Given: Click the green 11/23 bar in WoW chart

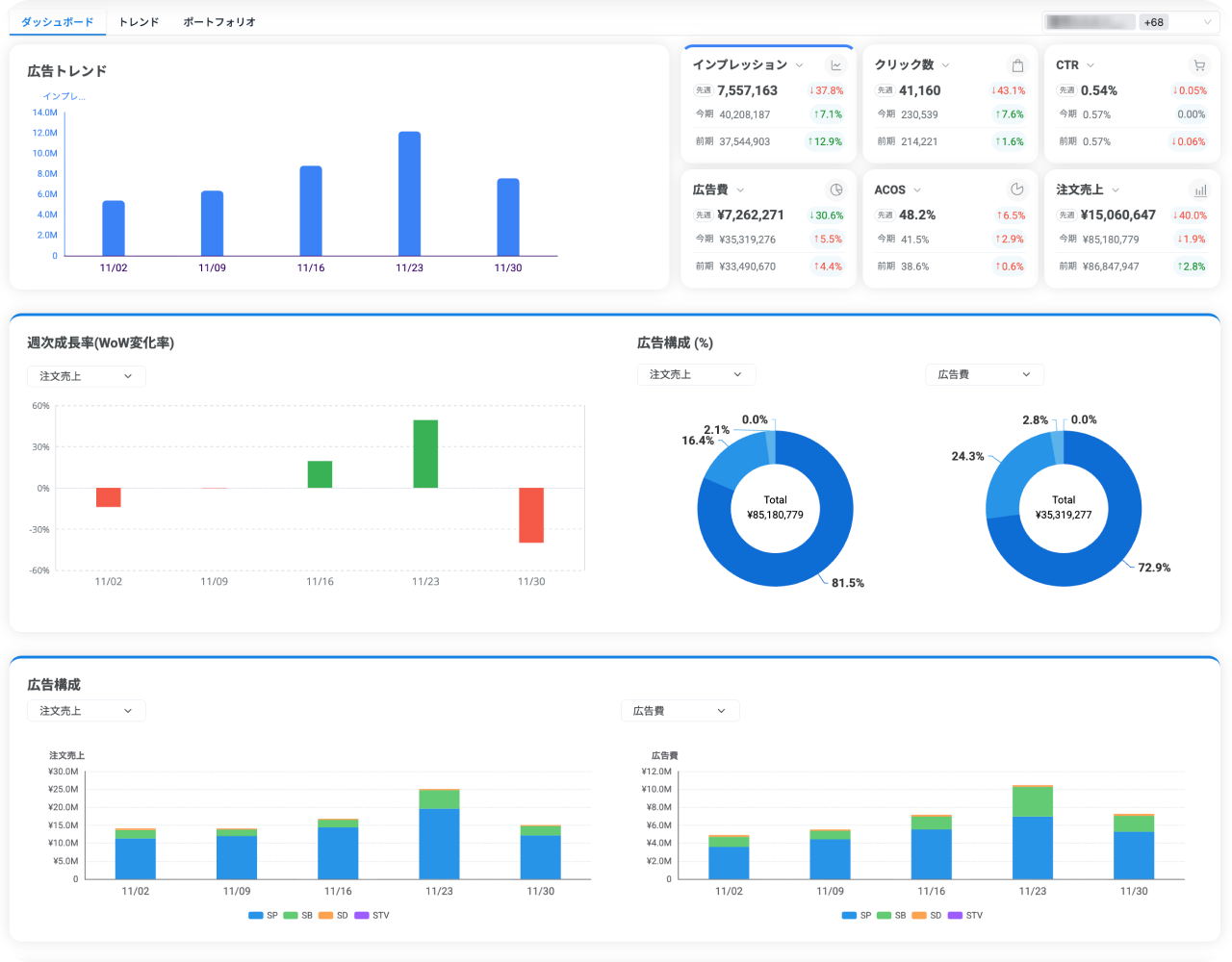Looking at the screenshot, I should (x=425, y=454).
